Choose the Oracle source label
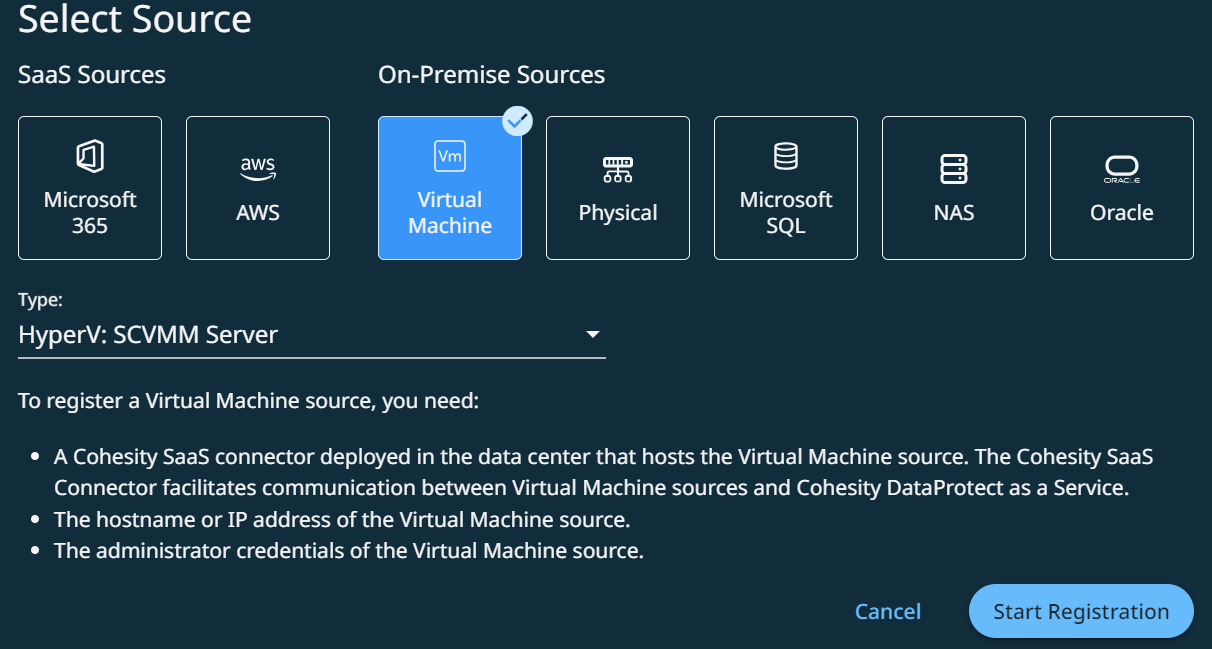This screenshot has height=649, width=1212. click(1122, 213)
